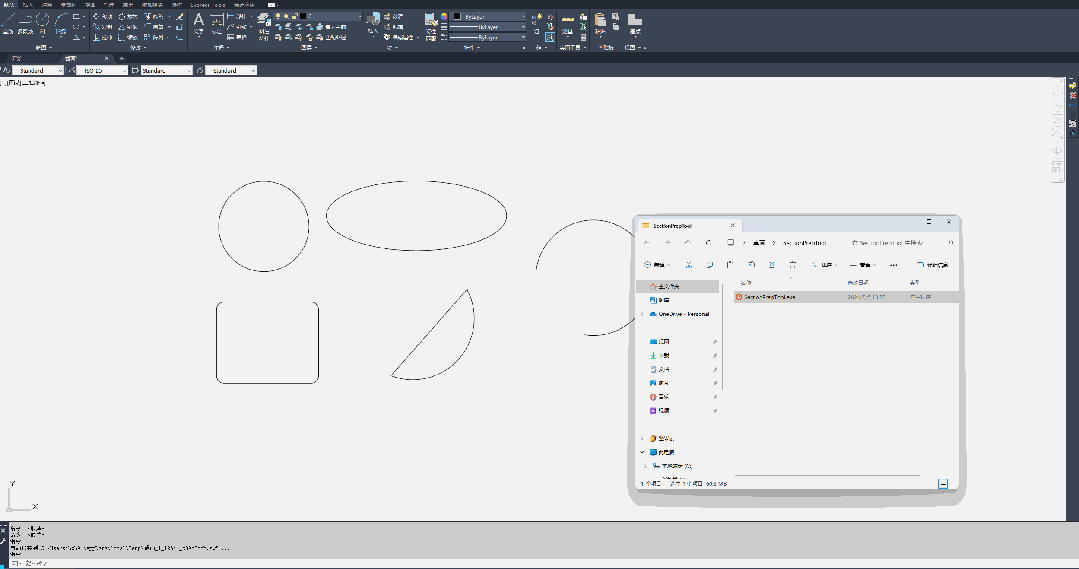
Task: Click the Measure tool icon
Action: coord(568,24)
